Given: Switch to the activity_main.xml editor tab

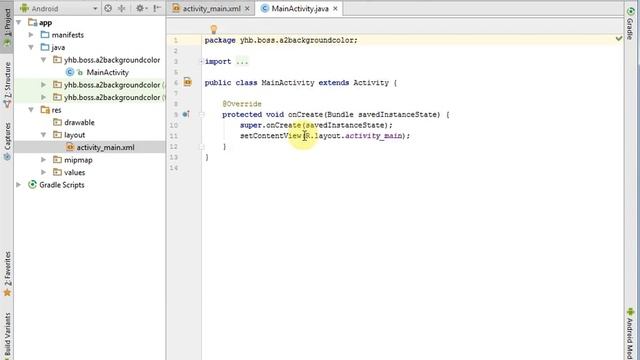Looking at the screenshot, I should [x=211, y=9].
